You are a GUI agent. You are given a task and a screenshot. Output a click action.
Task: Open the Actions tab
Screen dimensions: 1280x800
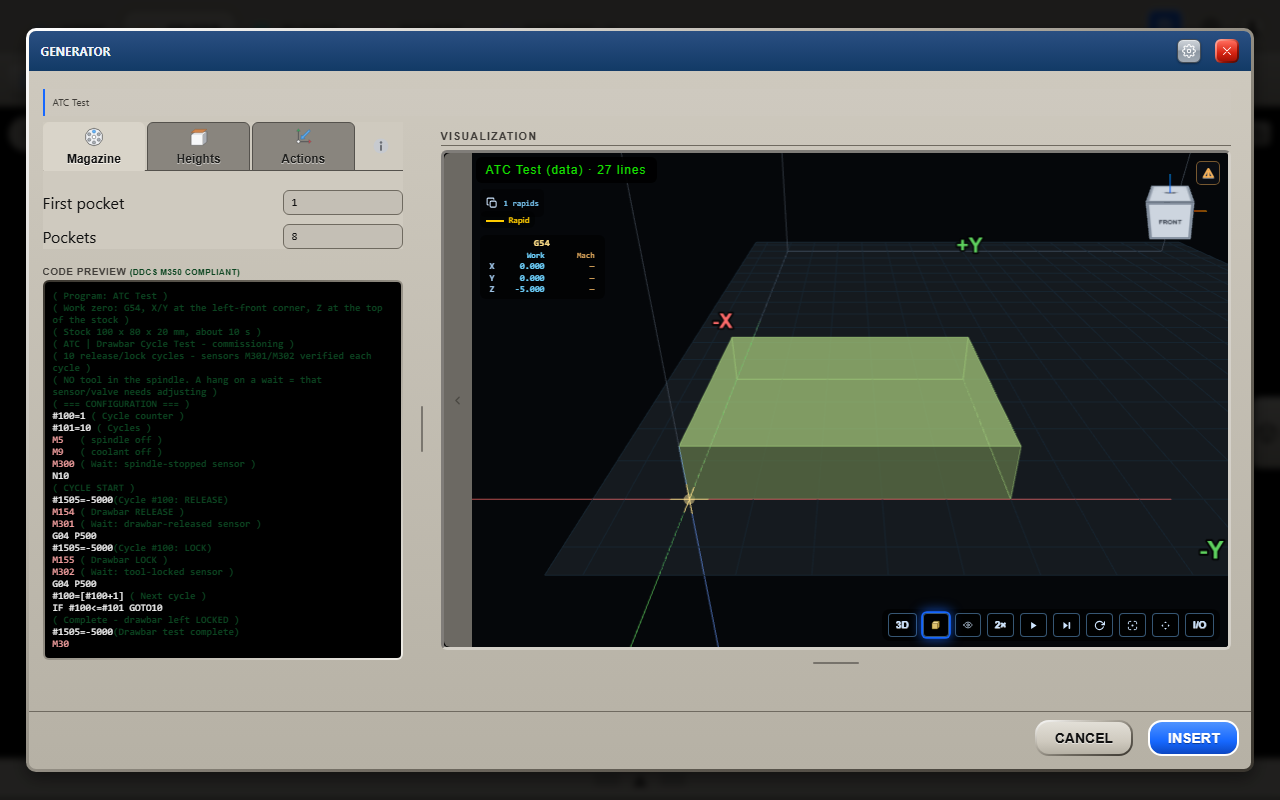[303, 146]
